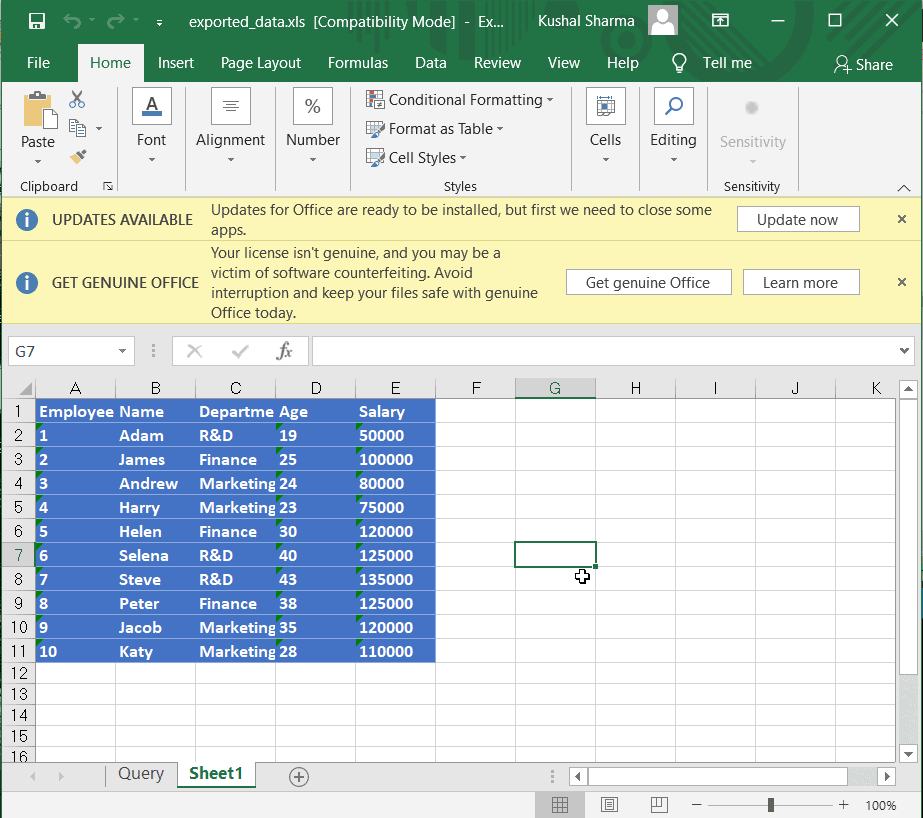The image size is (923, 818).
Task: Switch to the Query sheet tab
Action: [141, 773]
